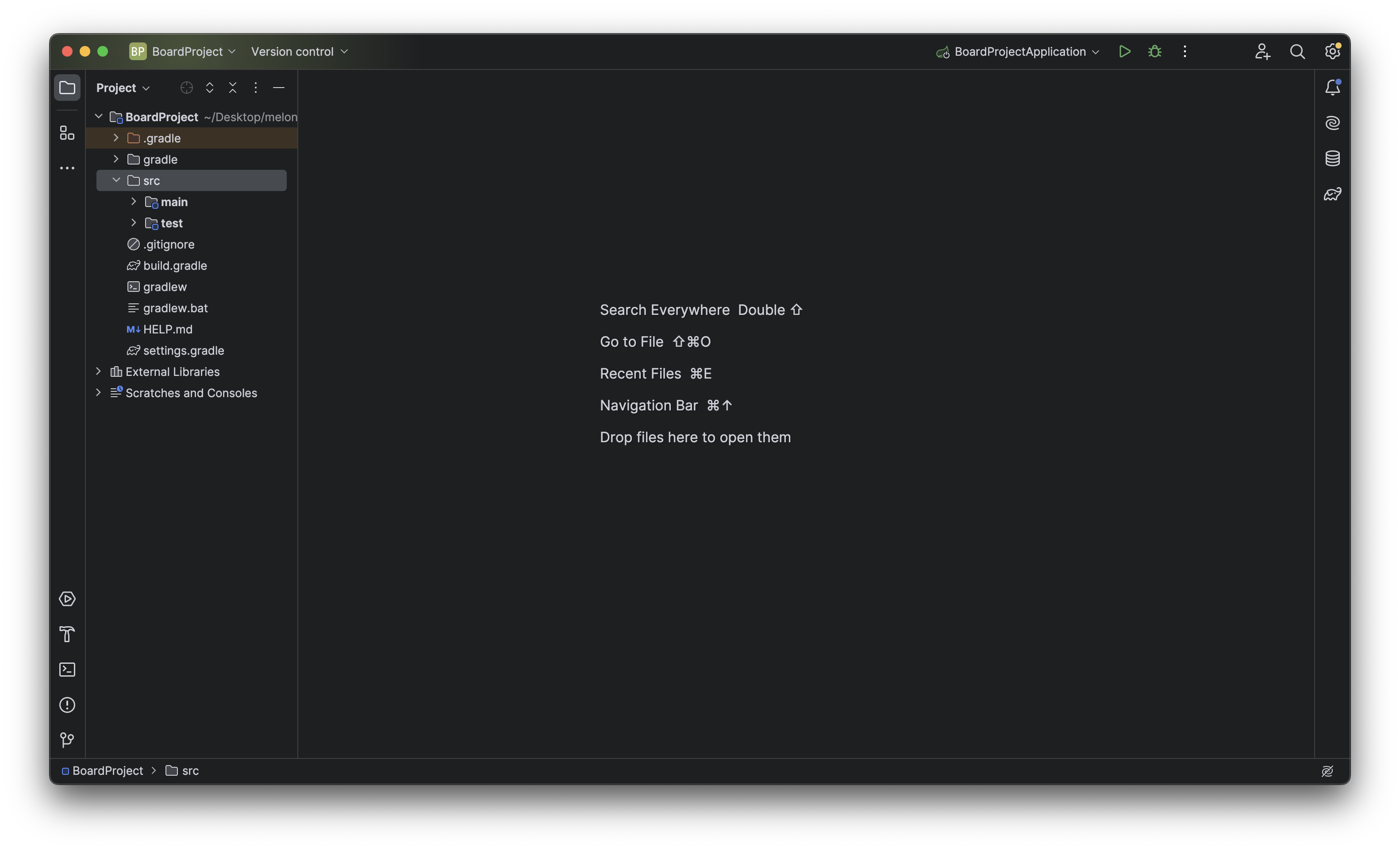Viewport: 1400px width, 850px height.
Task: Click BoardProject in bottom breadcrumb bar
Action: coord(108,770)
